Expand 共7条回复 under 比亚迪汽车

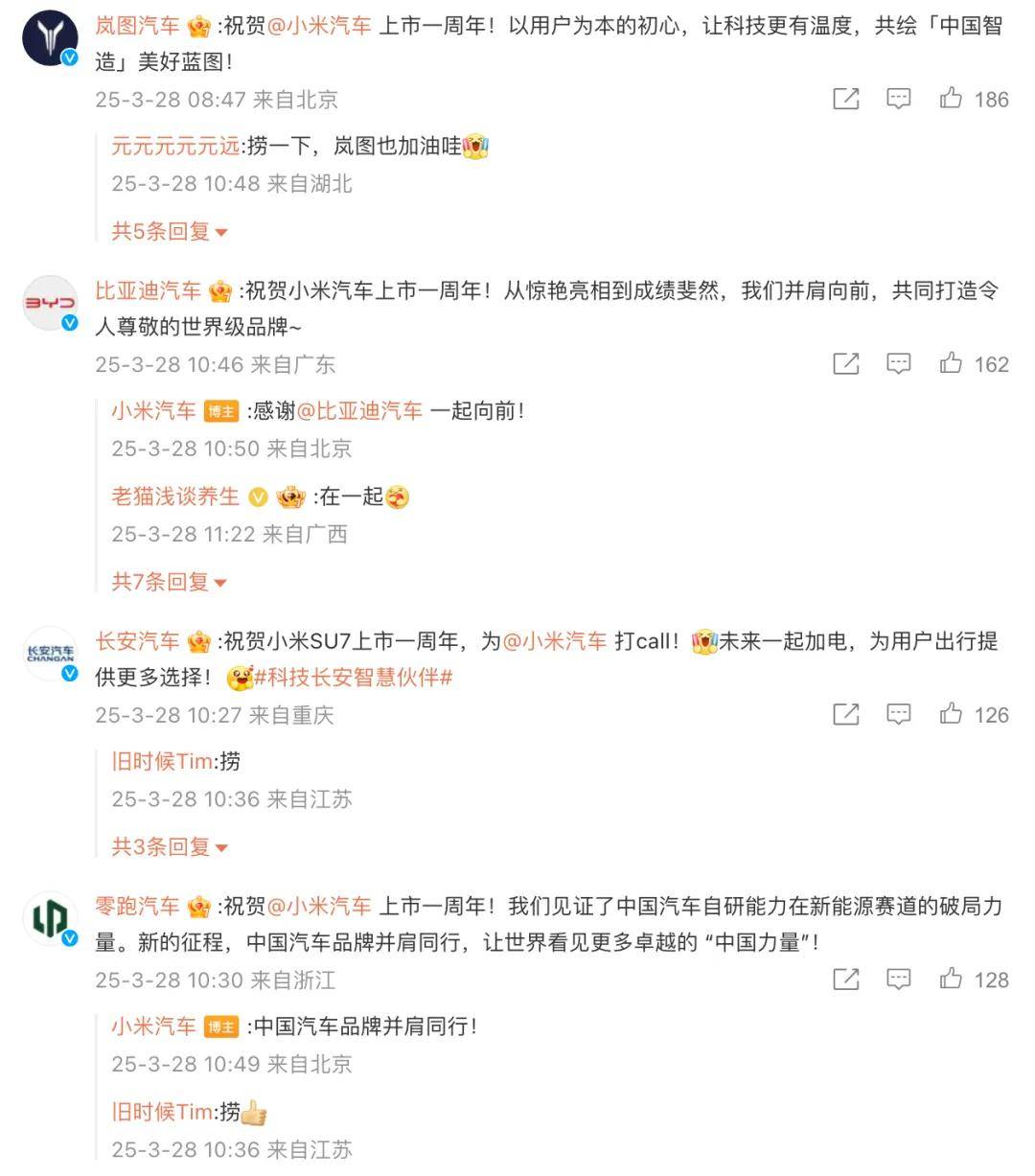(170, 581)
